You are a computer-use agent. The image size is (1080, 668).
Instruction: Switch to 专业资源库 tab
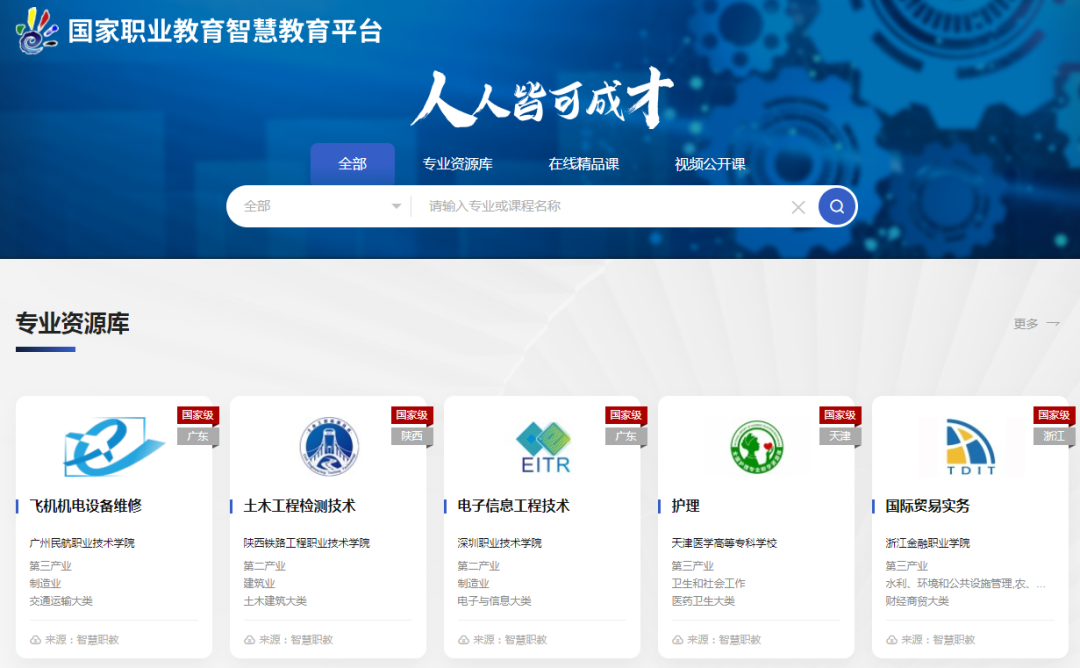457,164
